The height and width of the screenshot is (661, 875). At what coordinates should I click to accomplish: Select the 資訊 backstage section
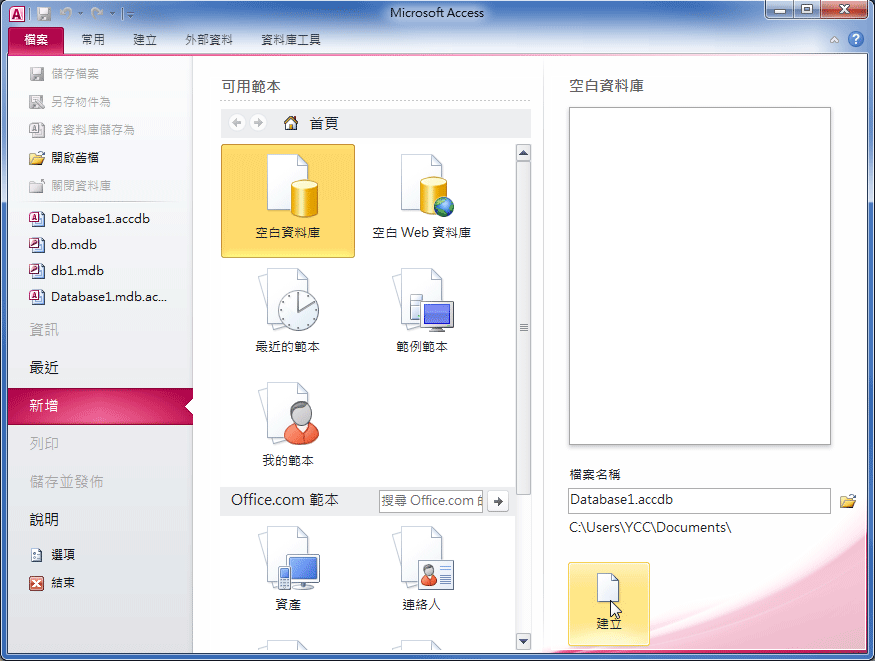tap(44, 330)
